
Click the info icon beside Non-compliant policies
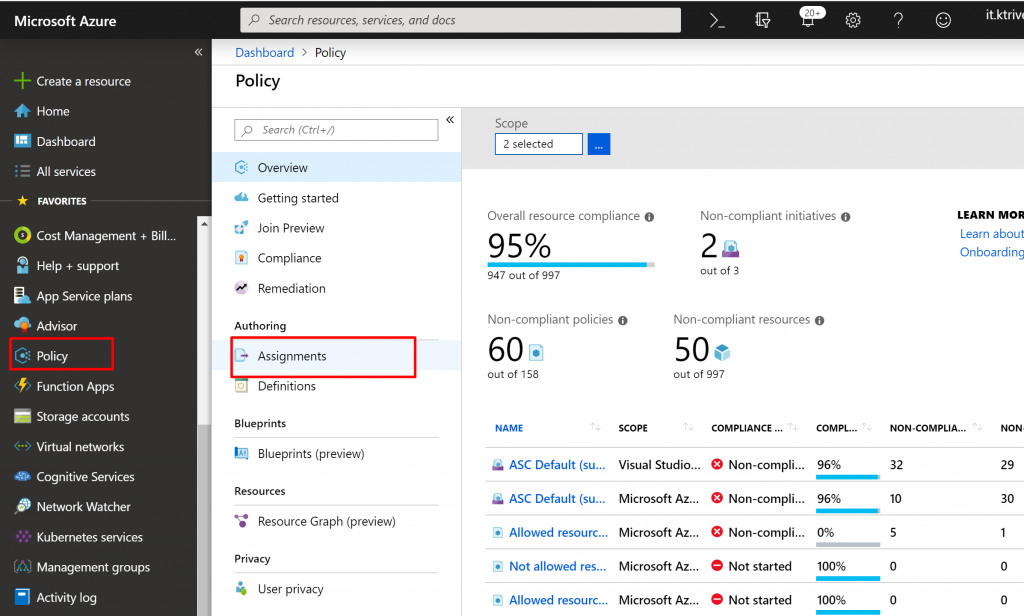click(623, 321)
